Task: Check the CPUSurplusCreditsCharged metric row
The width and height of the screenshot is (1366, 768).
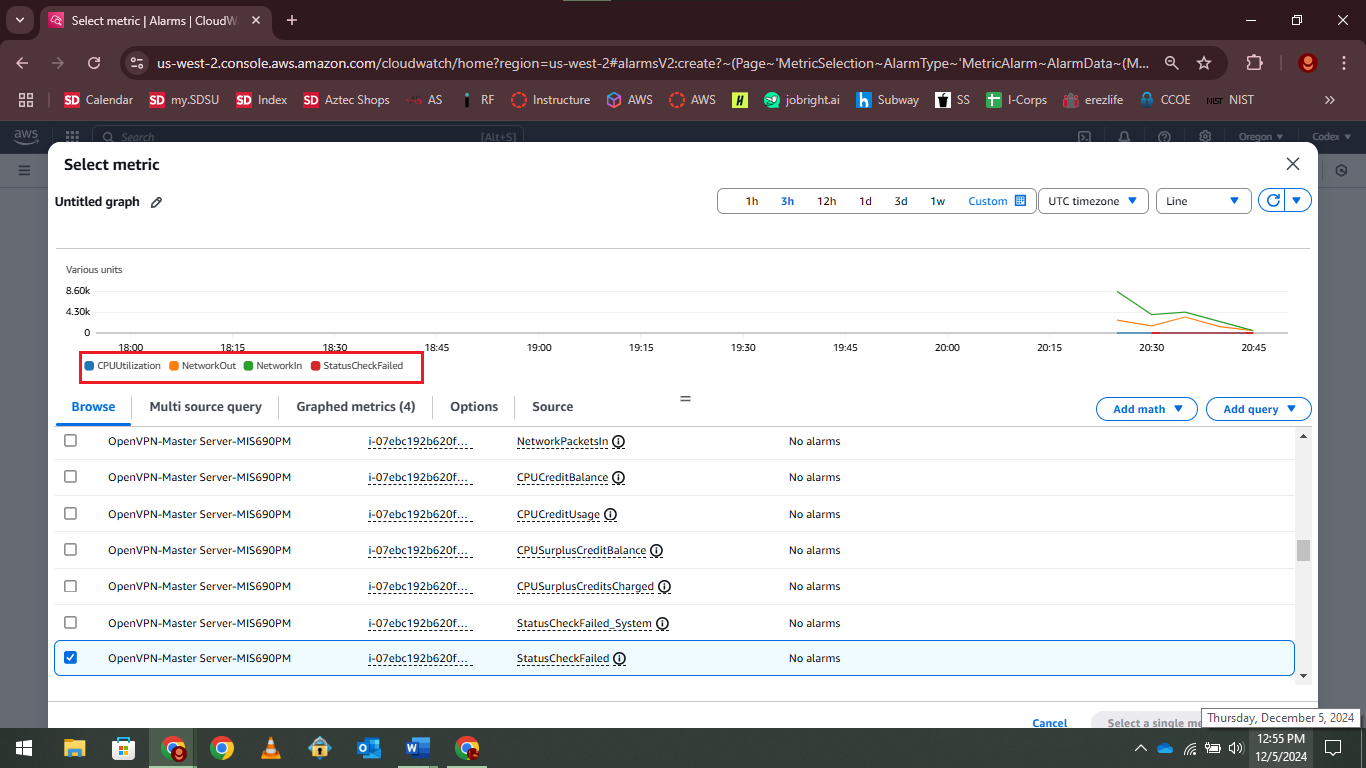Action: coord(70,586)
